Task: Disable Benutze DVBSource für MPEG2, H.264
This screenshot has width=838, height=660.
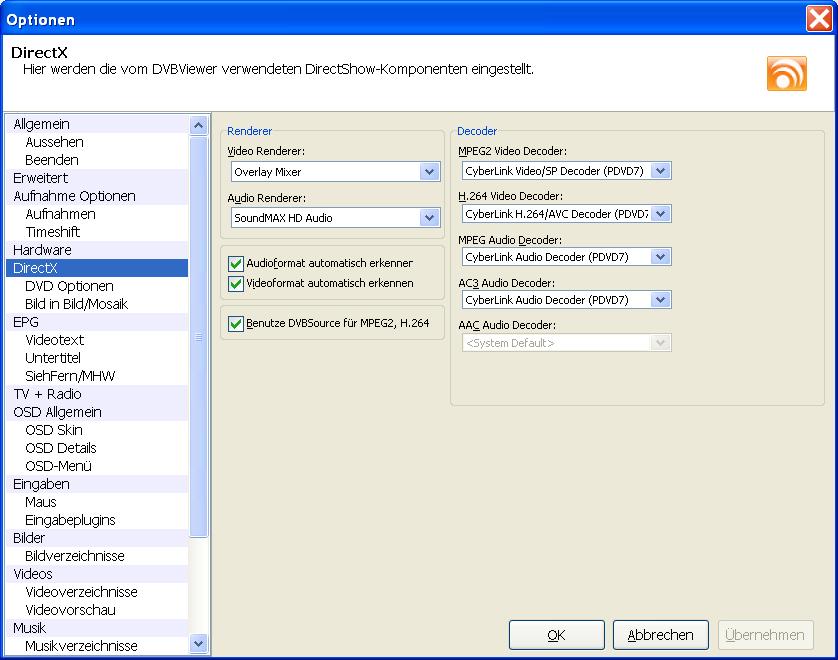Action: coord(236,323)
